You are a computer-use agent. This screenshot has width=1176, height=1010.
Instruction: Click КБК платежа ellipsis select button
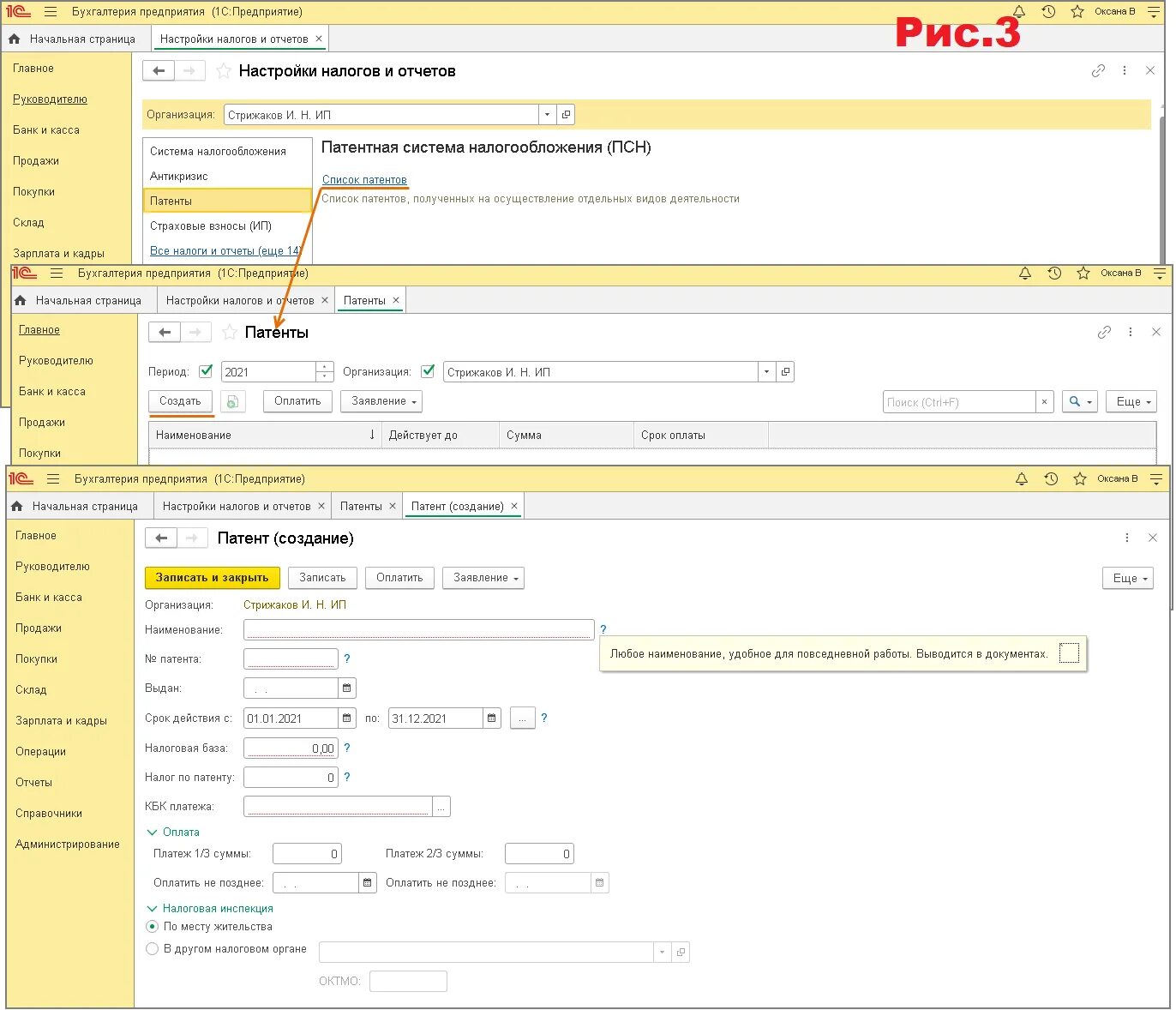click(x=441, y=806)
